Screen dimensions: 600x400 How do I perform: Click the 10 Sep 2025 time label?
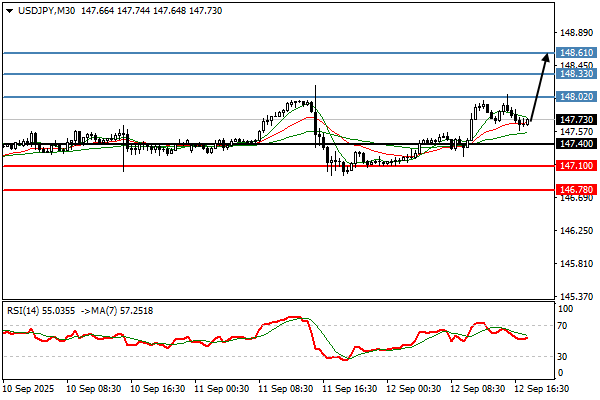tap(29, 389)
